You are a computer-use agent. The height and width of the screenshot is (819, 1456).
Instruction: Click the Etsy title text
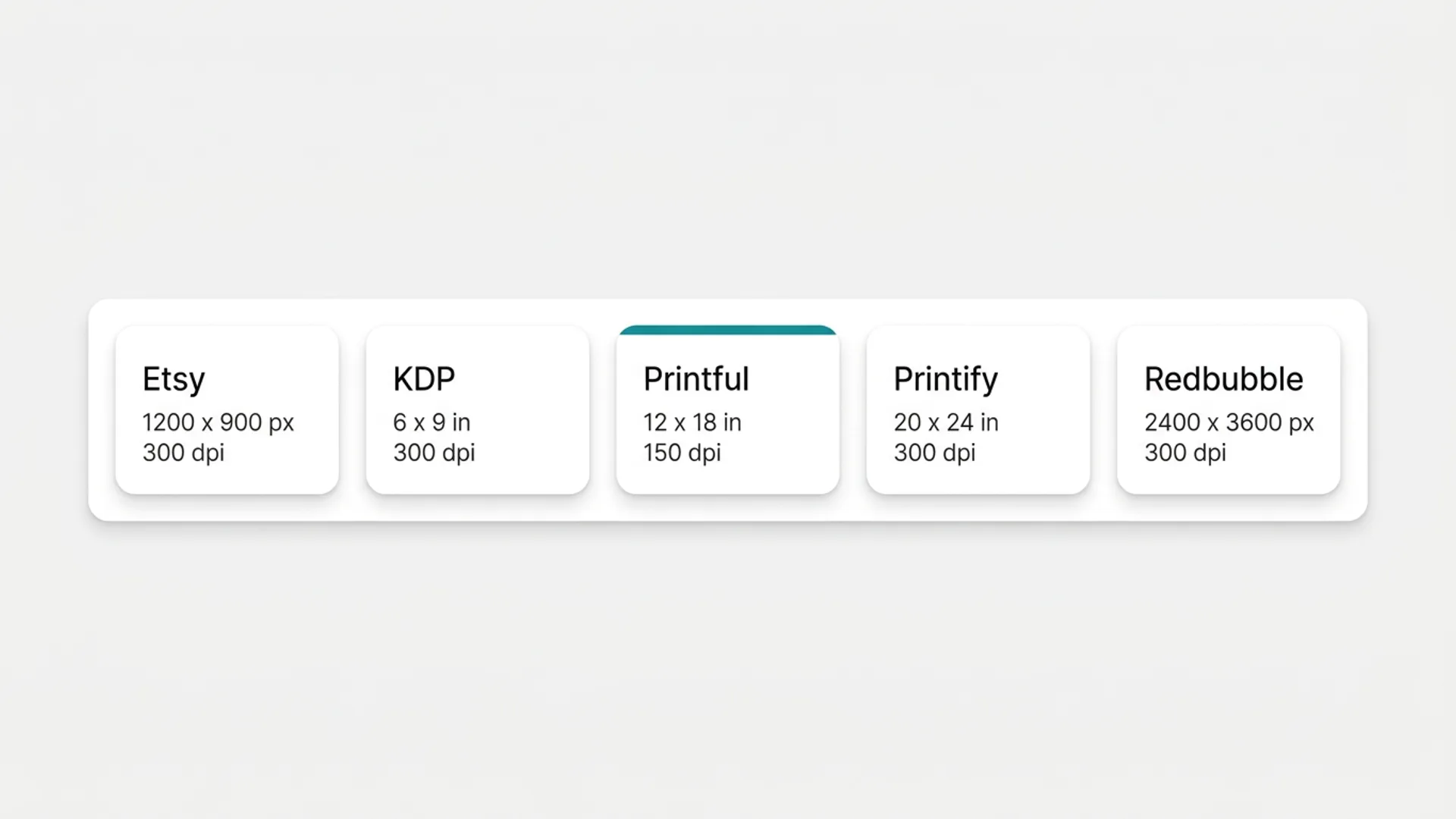coord(174,380)
